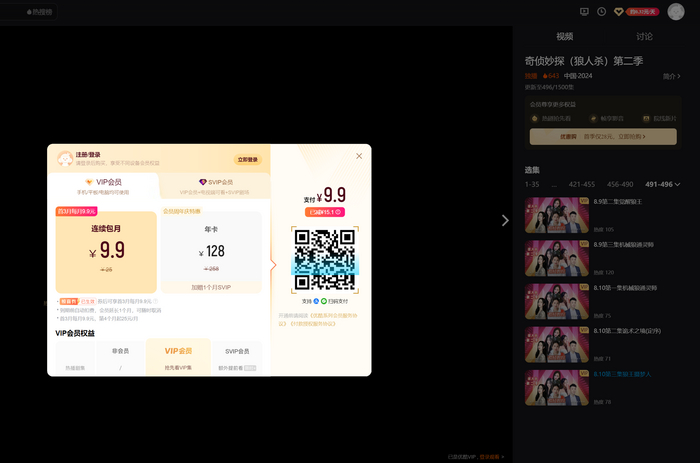
Task: Click the show title 奇侦妙探（狼人杀）第二季
Action: (x=584, y=61)
